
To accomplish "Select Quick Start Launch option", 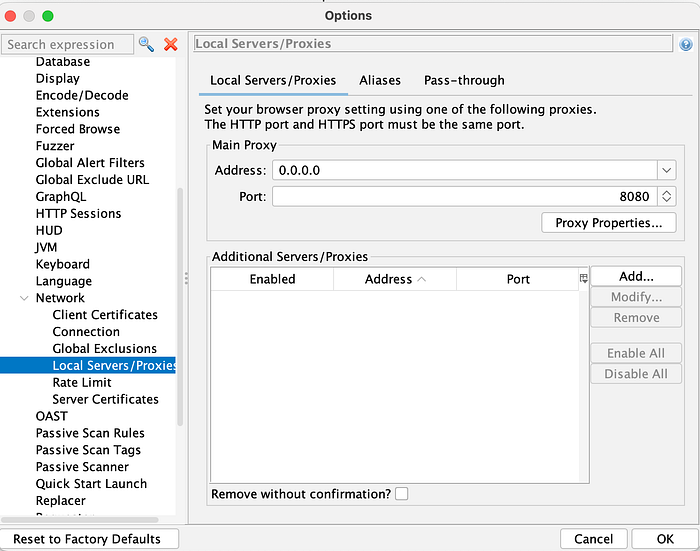I will (x=91, y=484).
